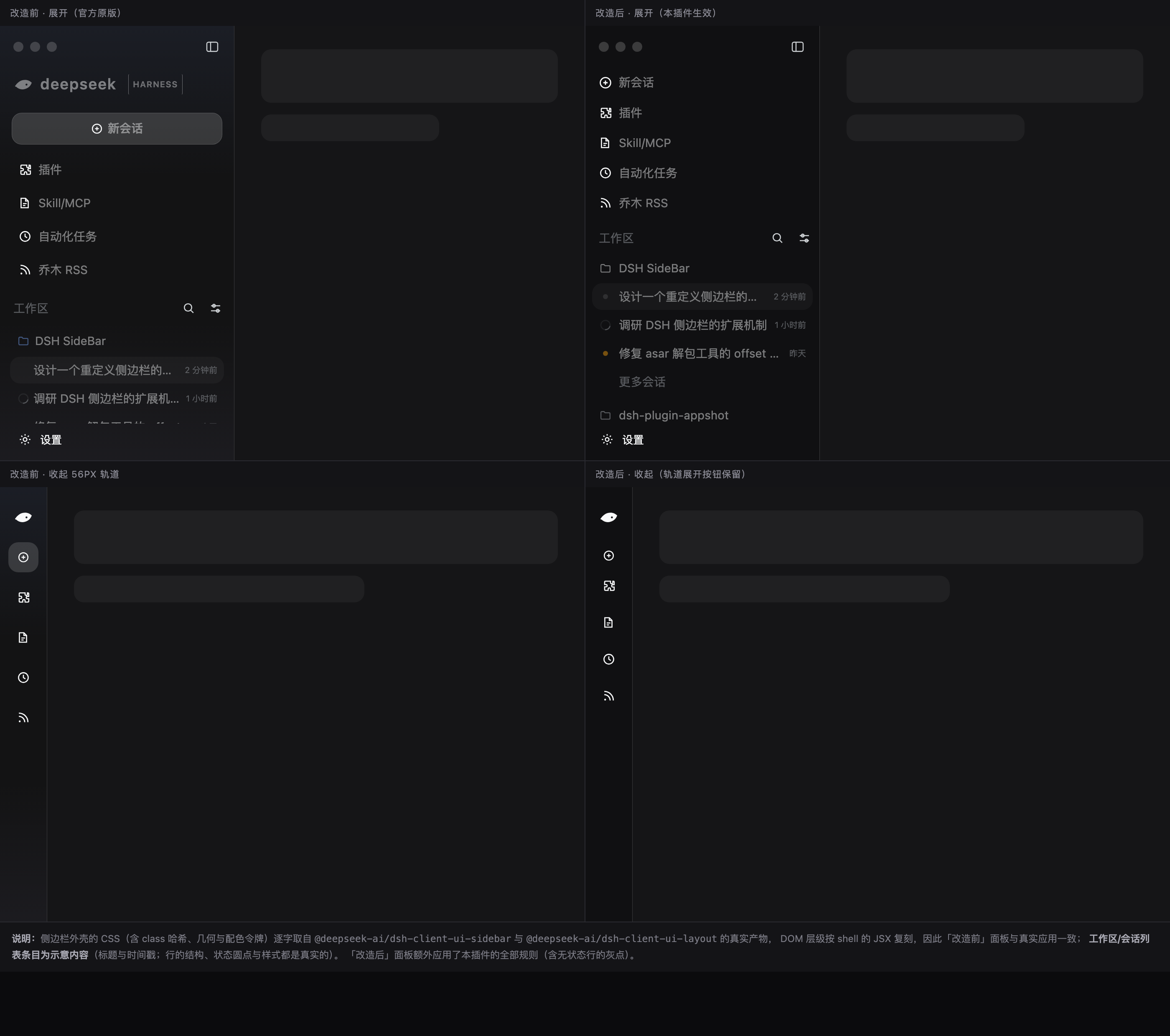Click Skill document icon in before-collapsed rail
Viewport: 1170px width, 1036px height.
pos(23,637)
